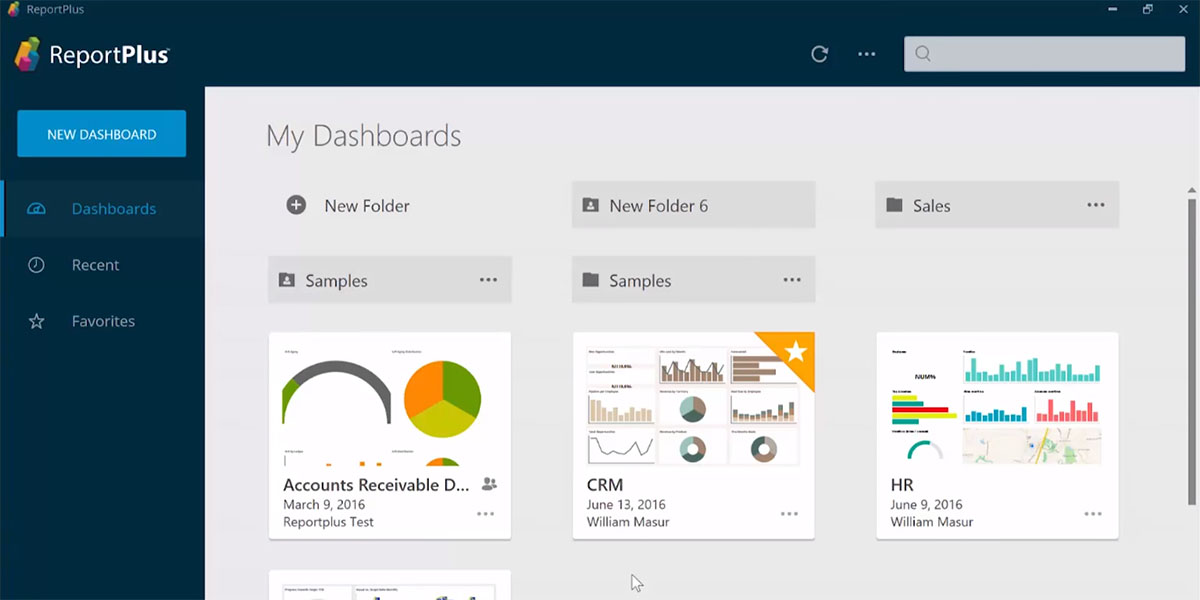The width and height of the screenshot is (1200, 600).
Task: Click the plus icon next to New Folder
Action: pos(296,204)
